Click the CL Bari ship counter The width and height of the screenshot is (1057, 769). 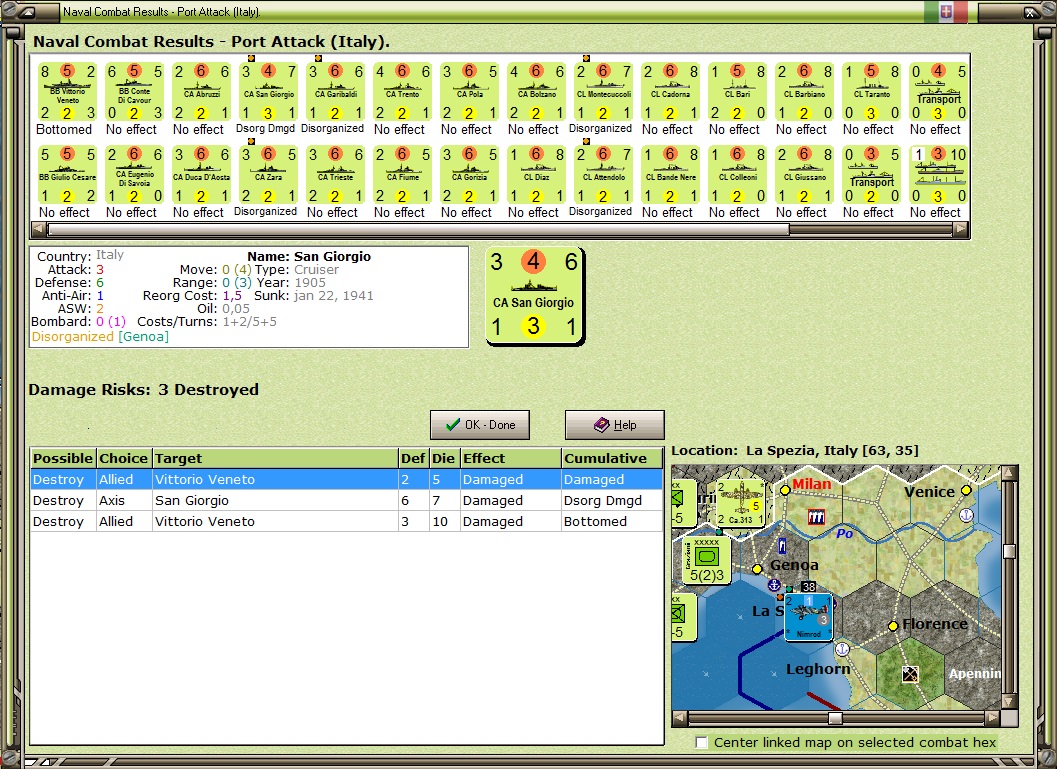tap(737, 92)
